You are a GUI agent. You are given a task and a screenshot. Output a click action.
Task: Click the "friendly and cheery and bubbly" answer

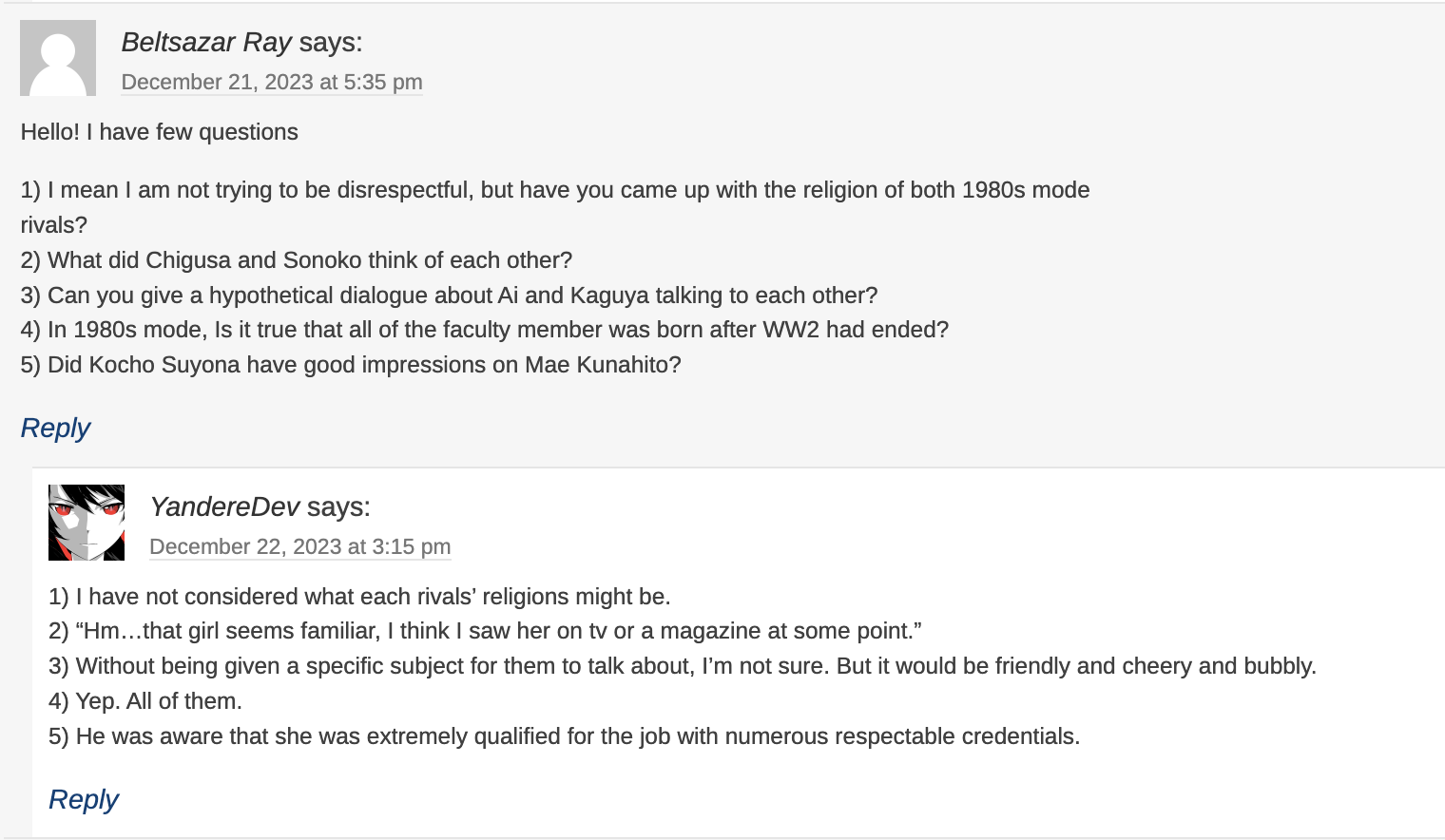(x=682, y=666)
